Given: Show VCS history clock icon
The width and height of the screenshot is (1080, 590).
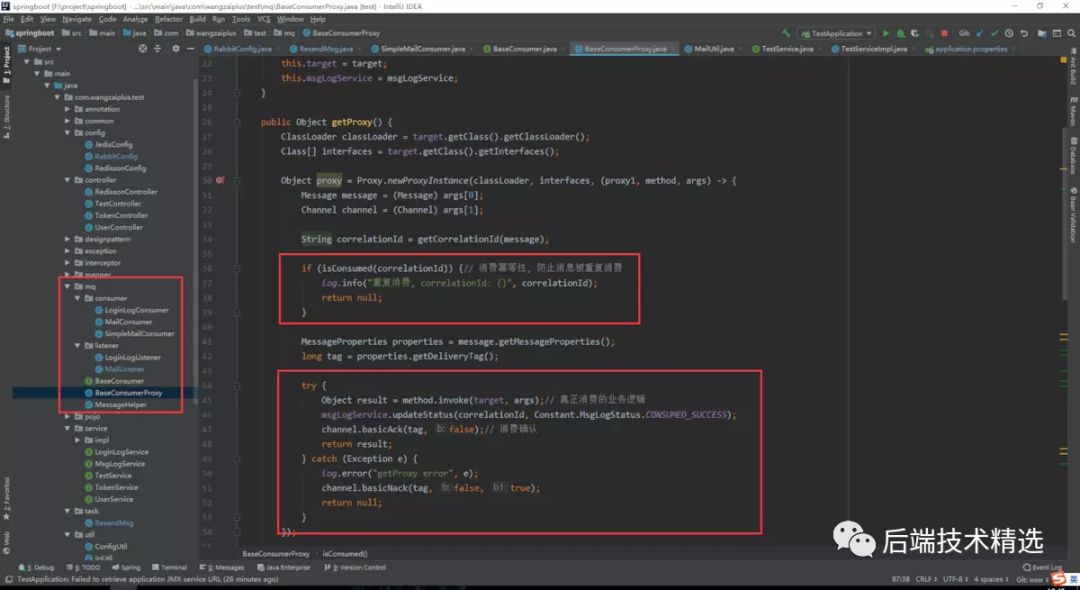Looking at the screenshot, I should point(1009,33).
